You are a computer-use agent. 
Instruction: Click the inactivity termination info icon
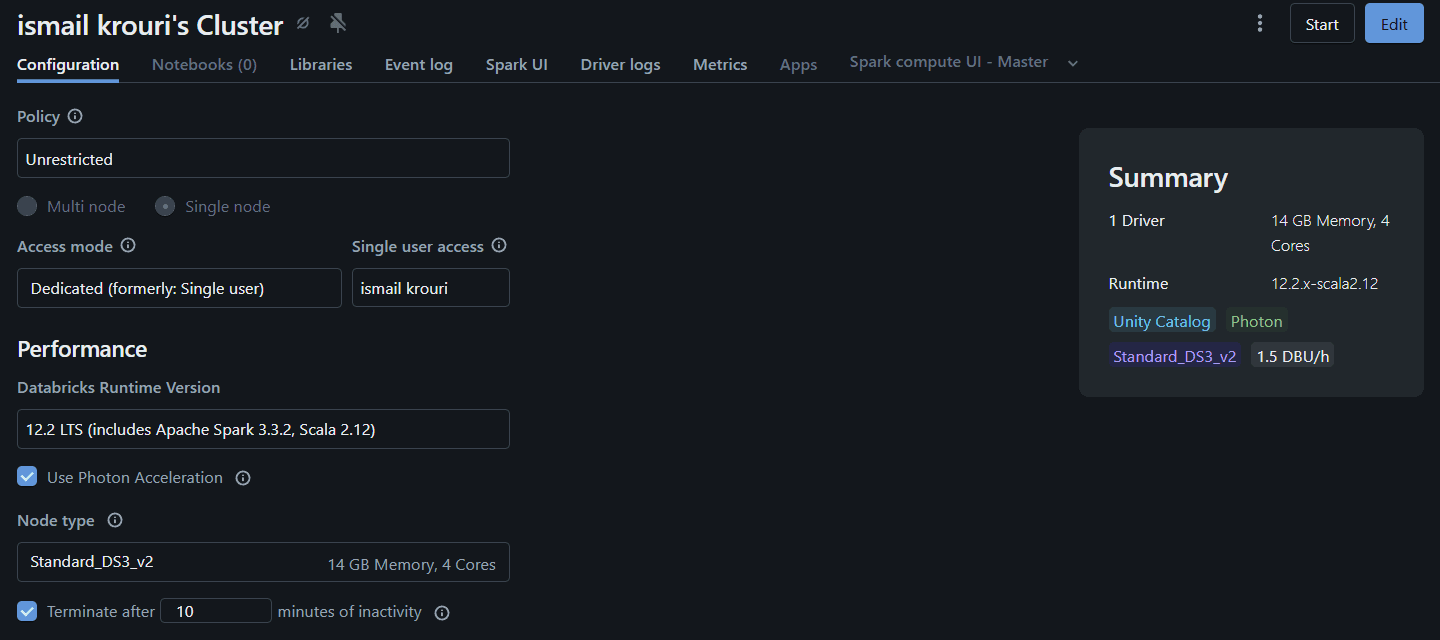442,612
